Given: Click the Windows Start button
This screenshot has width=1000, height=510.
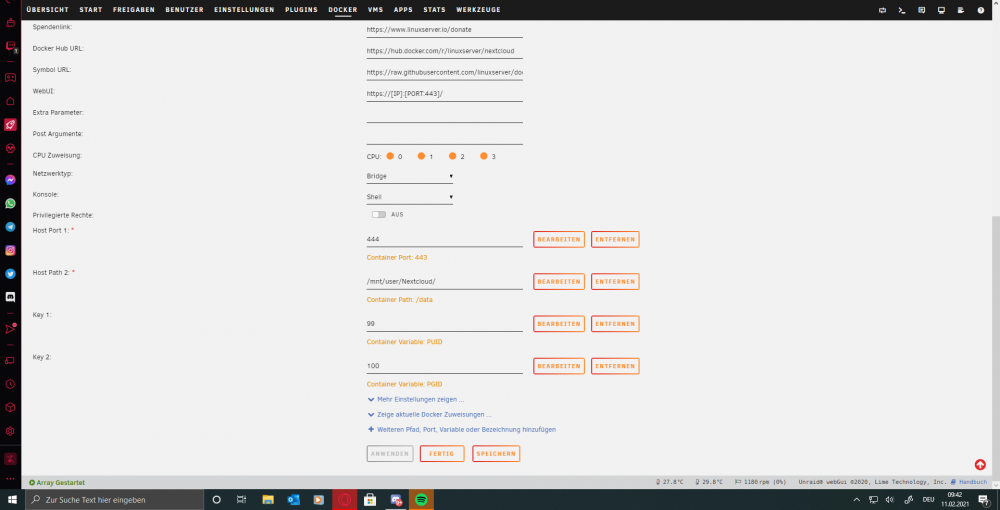Looking at the screenshot, I should pos(11,500).
